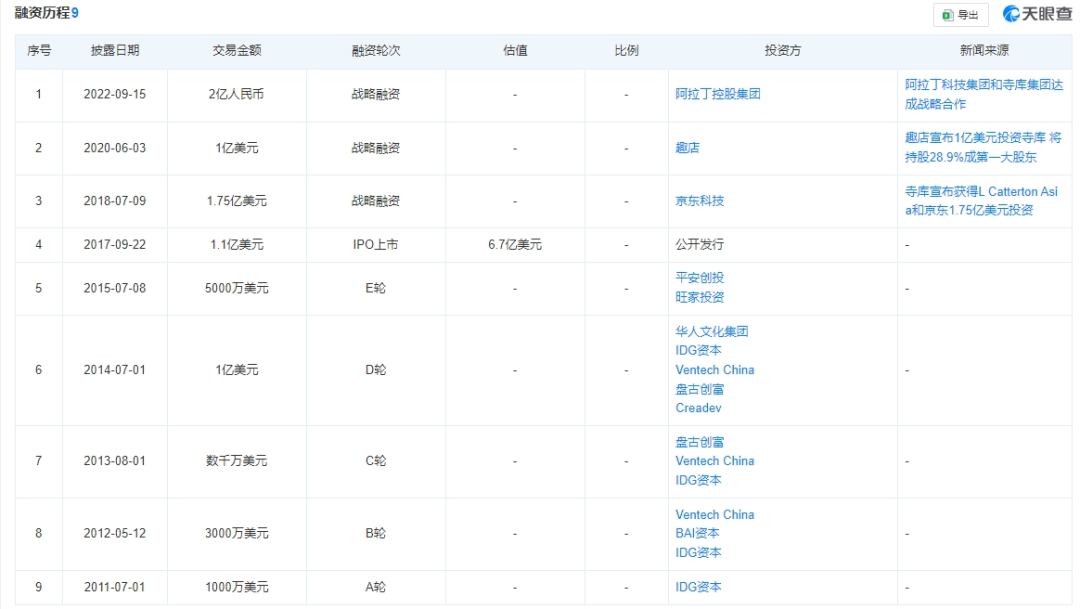This screenshot has height=609, width=1080.
Task: Open investor 平安创投 link
Action: coord(700,278)
